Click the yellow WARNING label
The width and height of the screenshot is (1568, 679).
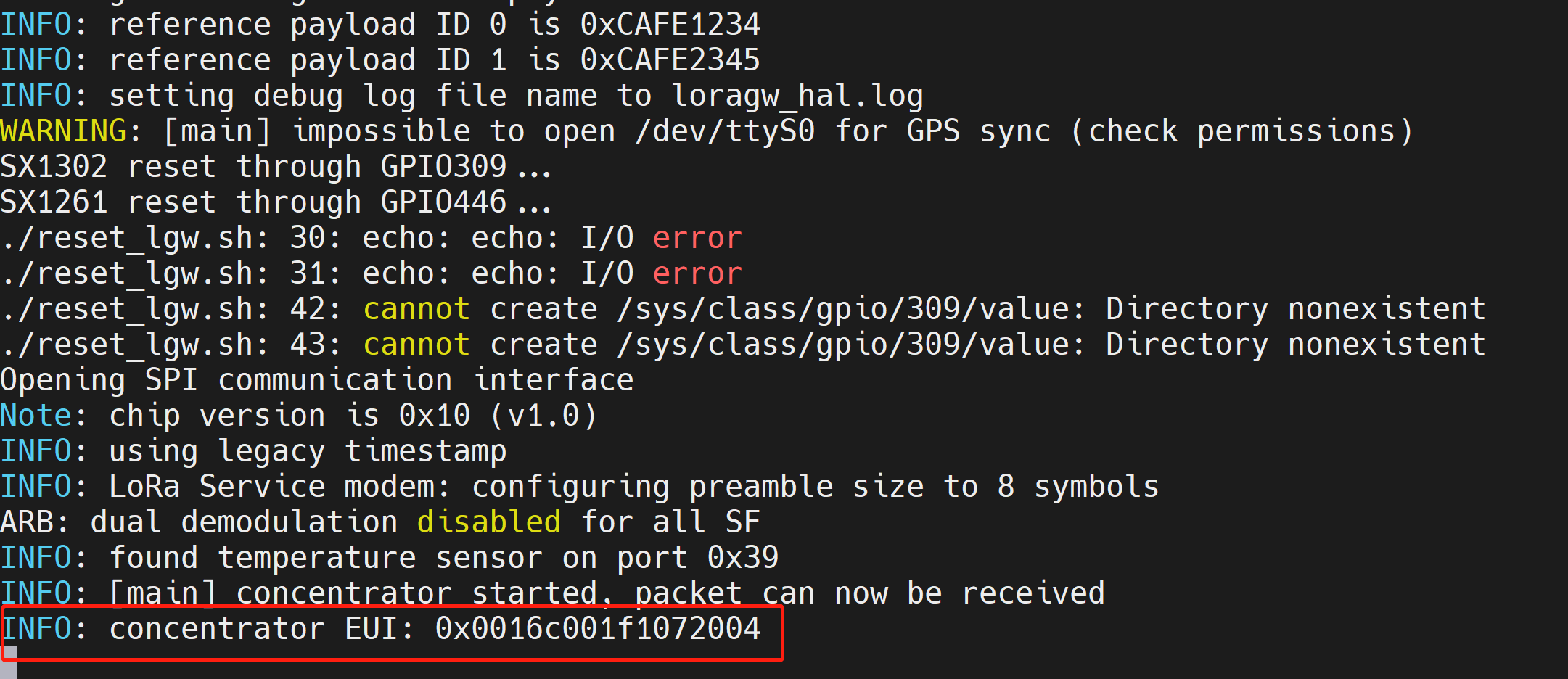click(64, 131)
